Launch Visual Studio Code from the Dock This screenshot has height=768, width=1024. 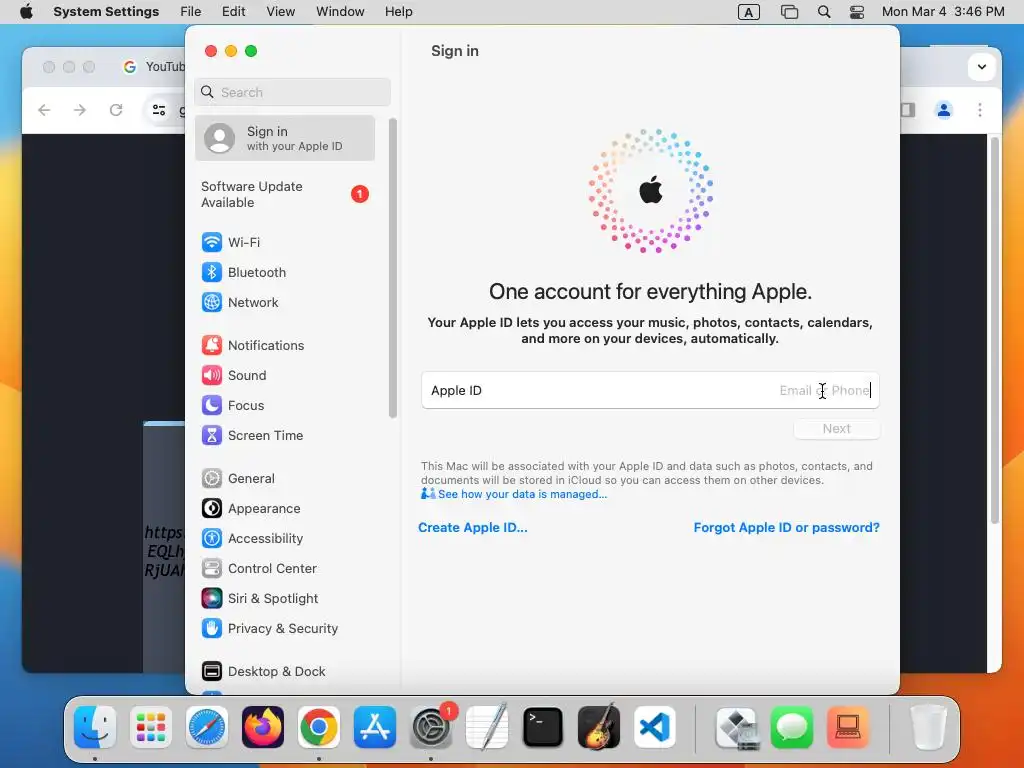pyautogui.click(x=654, y=727)
